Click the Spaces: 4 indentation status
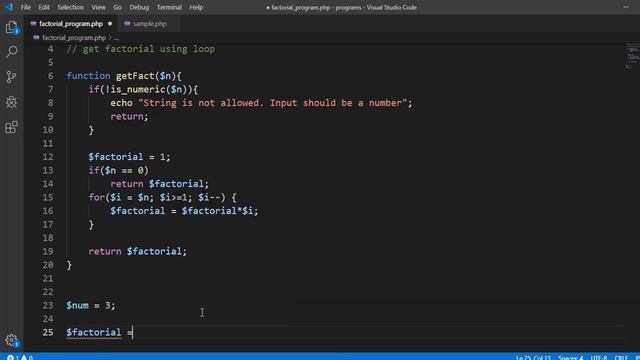Viewport: 640px width, 360px height. (x=570, y=358)
